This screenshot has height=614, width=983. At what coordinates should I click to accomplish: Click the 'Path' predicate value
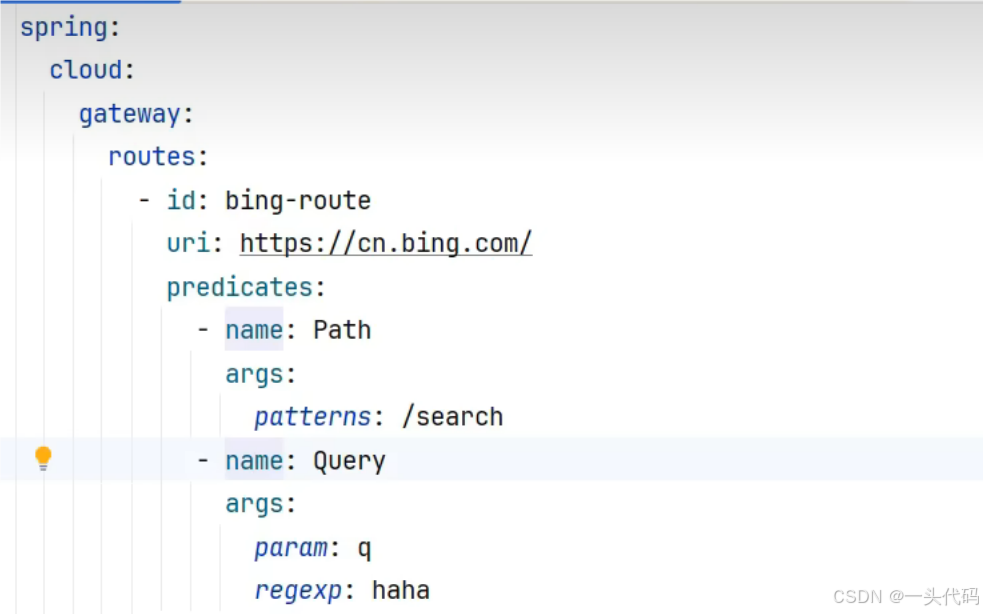pos(342,330)
